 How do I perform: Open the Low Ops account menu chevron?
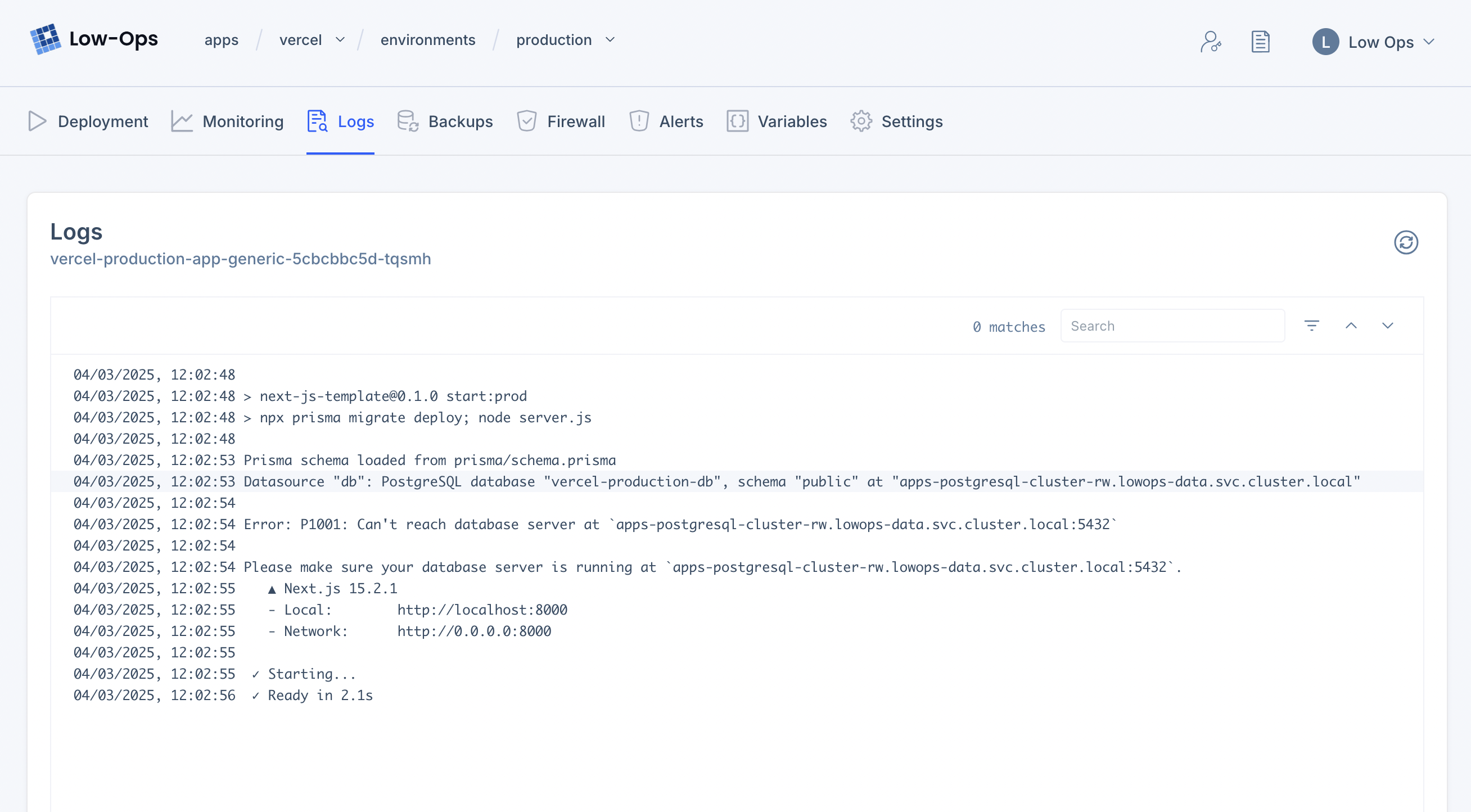[1429, 42]
